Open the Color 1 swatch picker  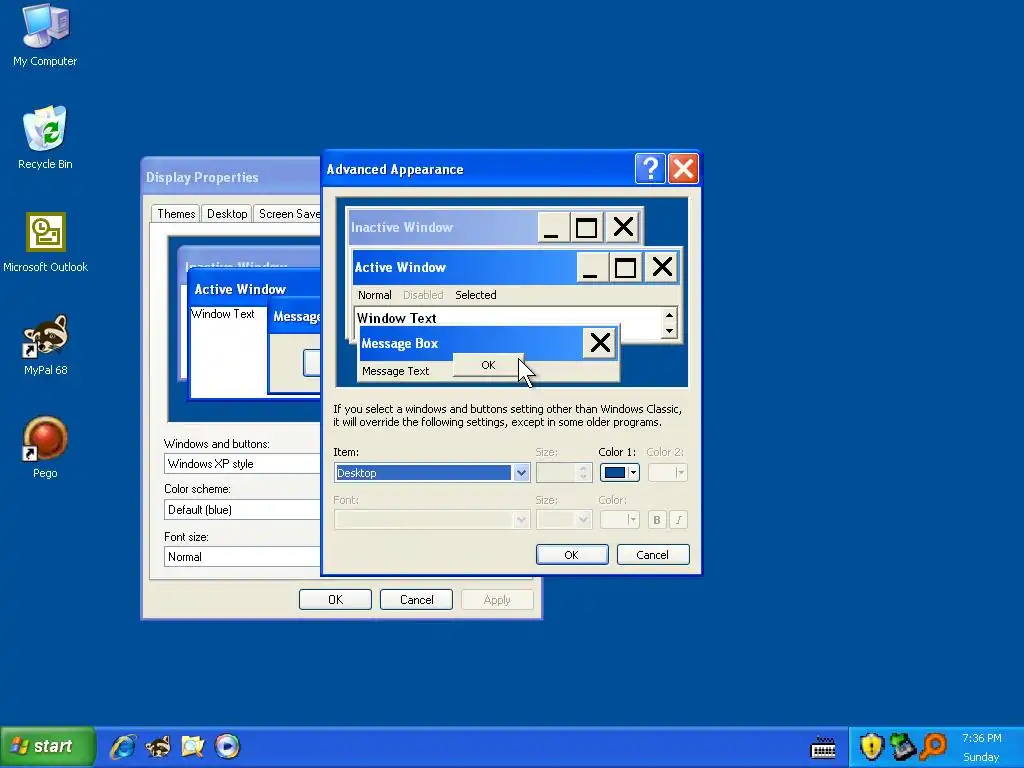(x=619, y=472)
